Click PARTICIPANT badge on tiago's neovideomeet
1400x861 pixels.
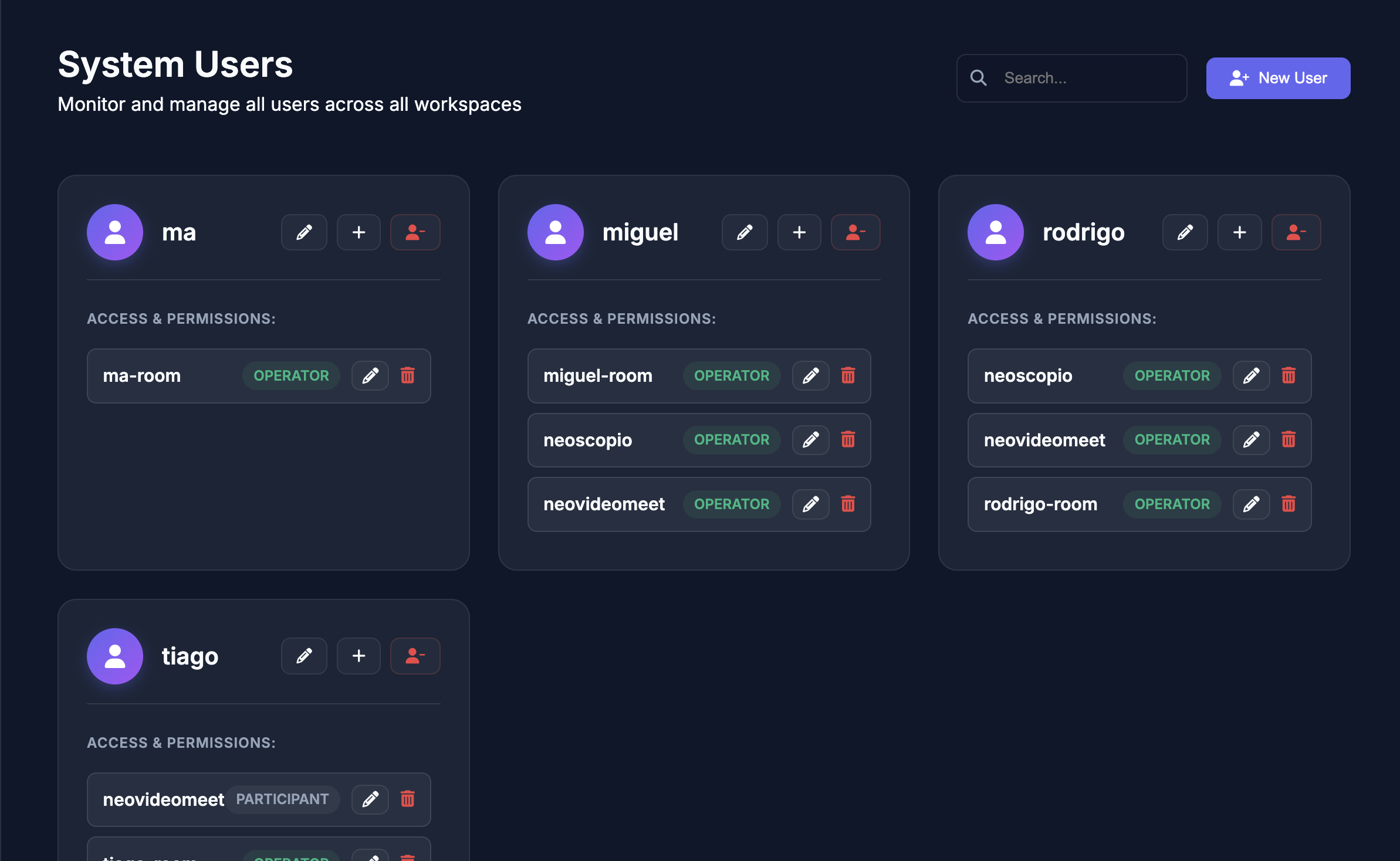coord(282,799)
